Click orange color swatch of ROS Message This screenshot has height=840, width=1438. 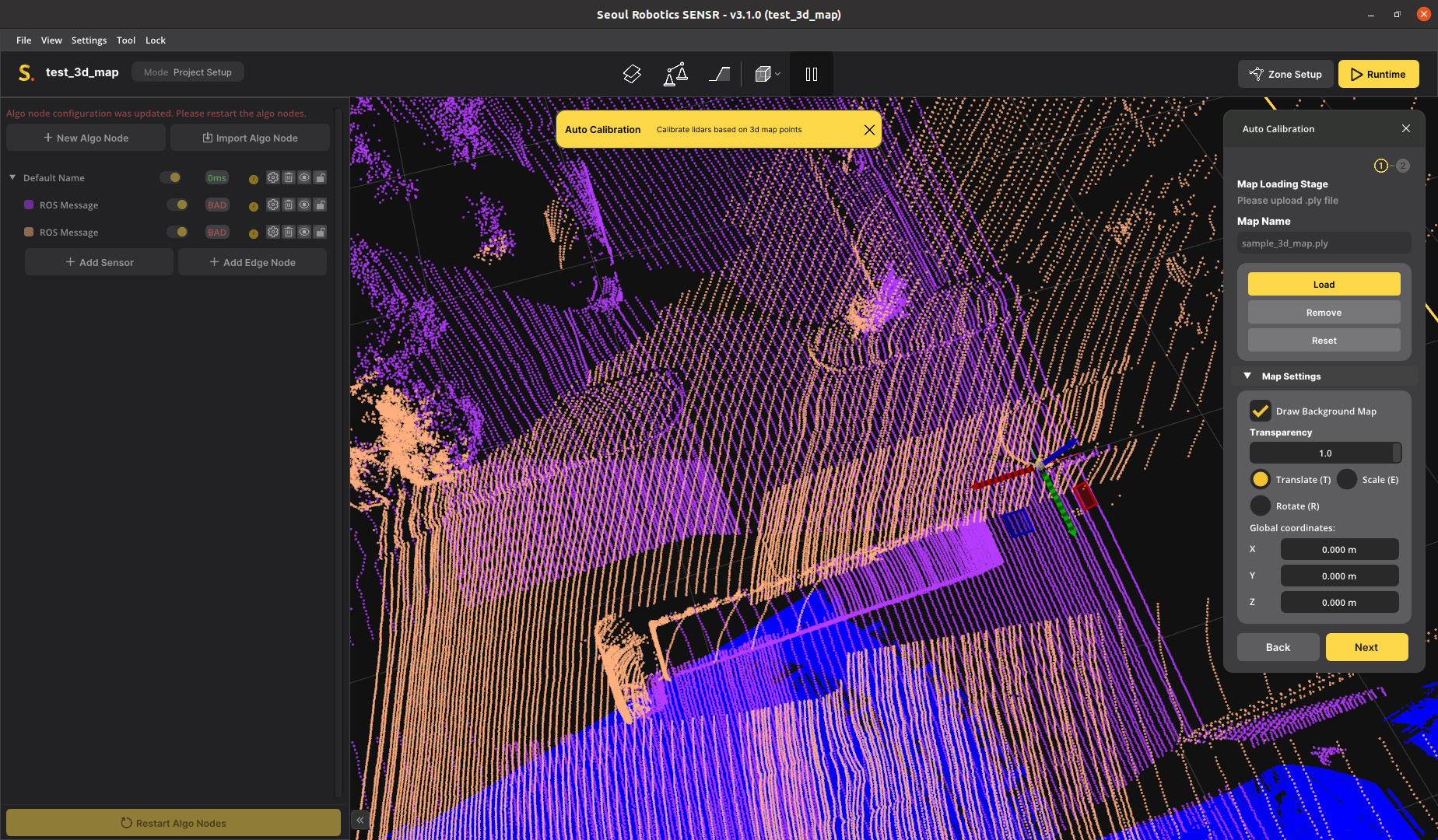click(29, 232)
